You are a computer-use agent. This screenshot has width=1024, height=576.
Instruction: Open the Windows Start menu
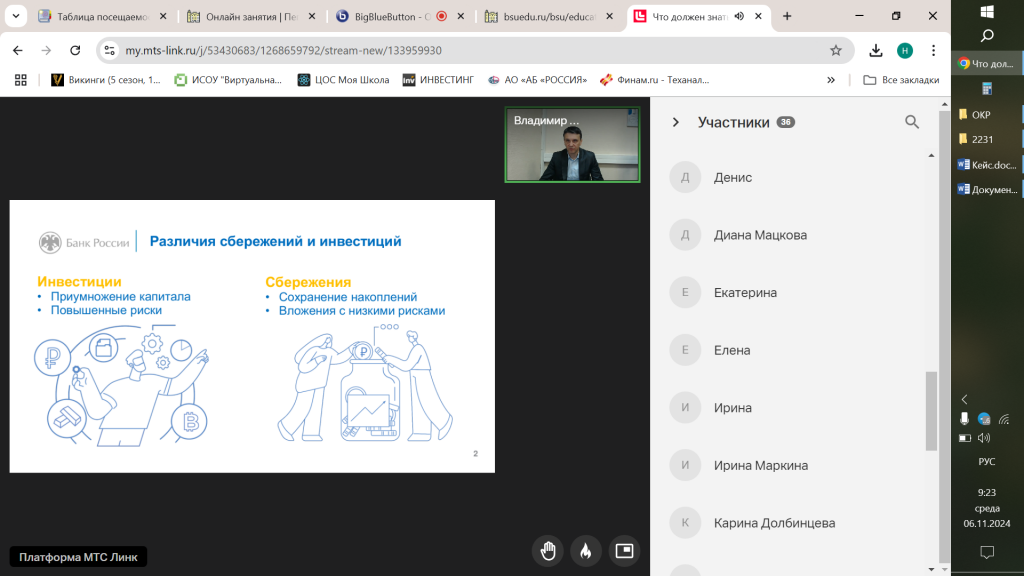point(987,12)
